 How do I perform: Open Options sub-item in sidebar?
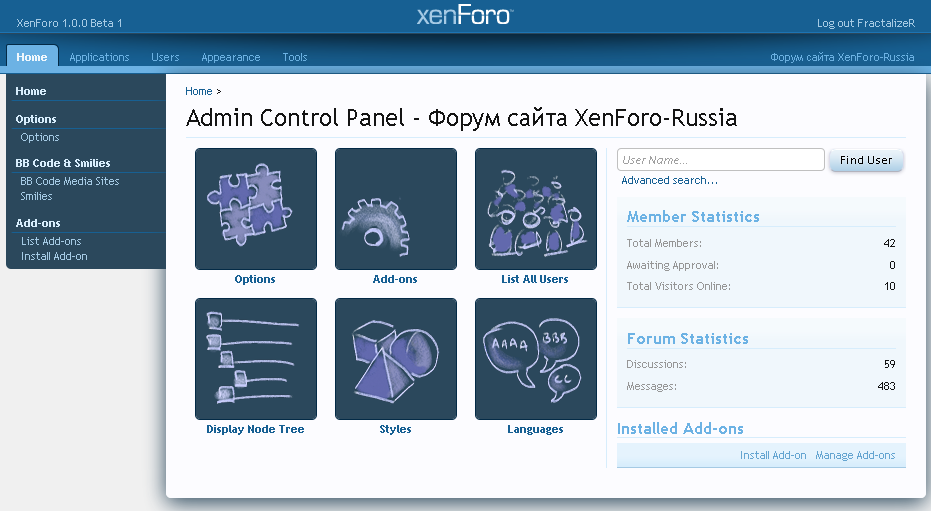click(x=40, y=137)
